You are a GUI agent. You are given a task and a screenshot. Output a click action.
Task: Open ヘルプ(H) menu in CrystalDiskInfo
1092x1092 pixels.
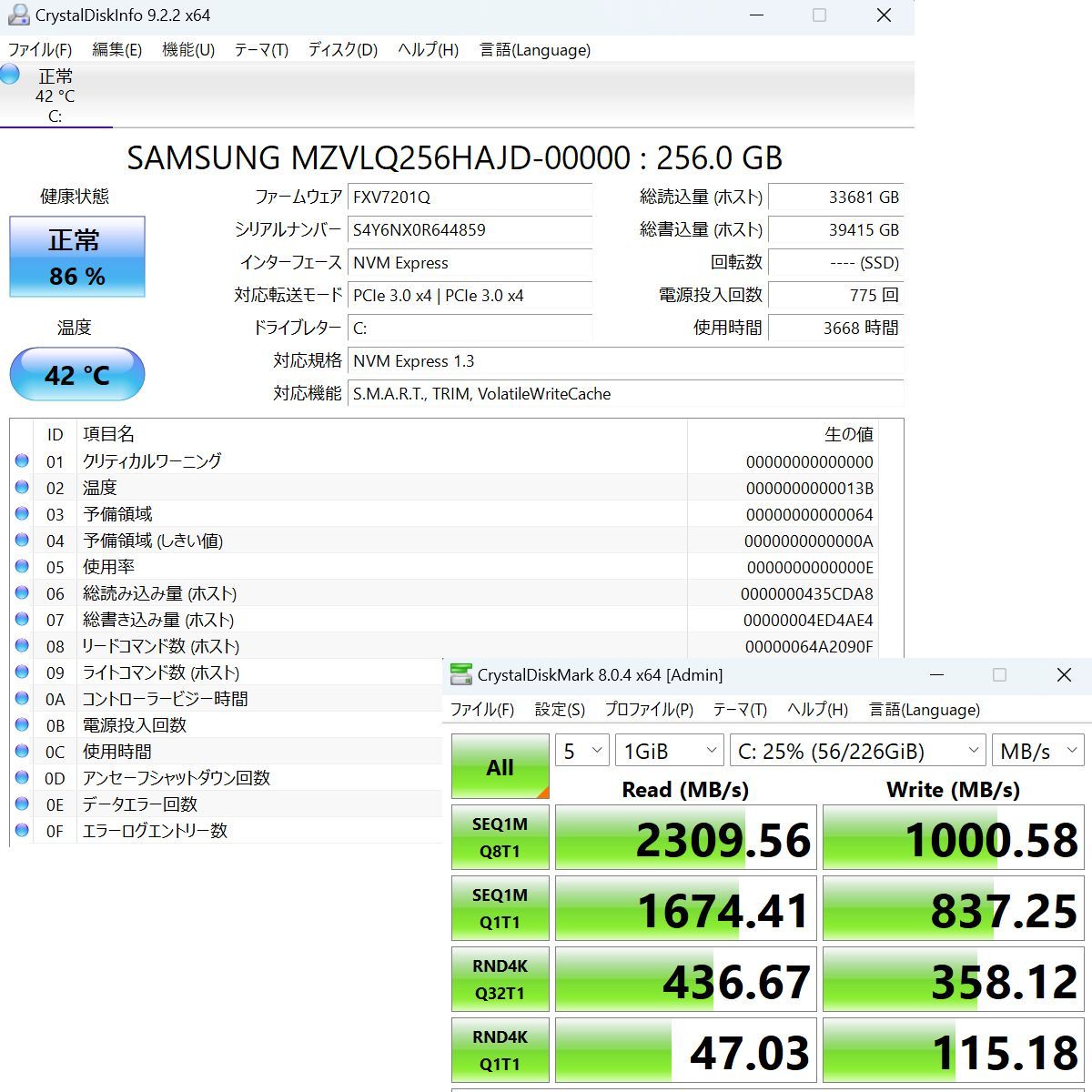click(428, 50)
